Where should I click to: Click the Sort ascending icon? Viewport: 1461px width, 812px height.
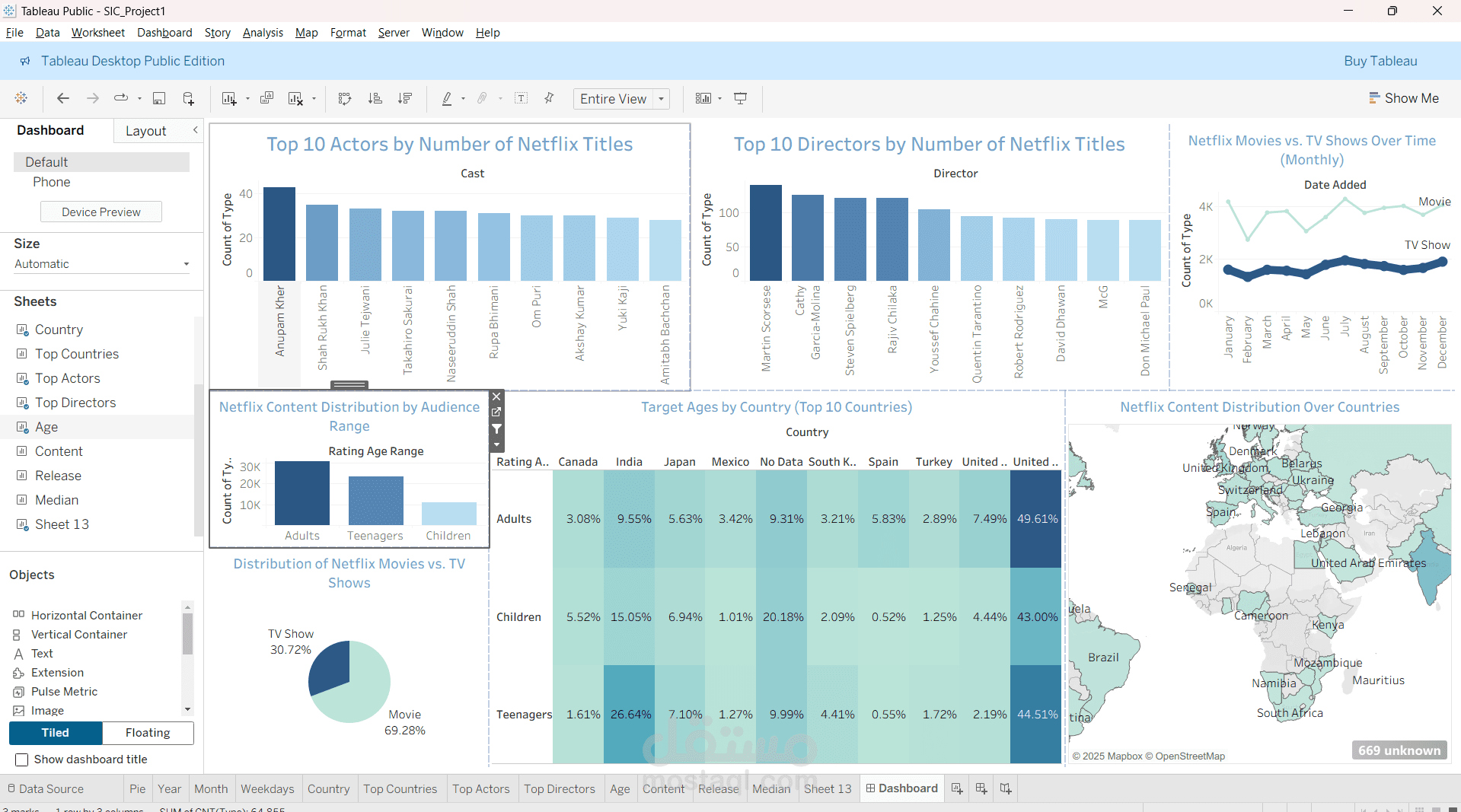coord(375,98)
